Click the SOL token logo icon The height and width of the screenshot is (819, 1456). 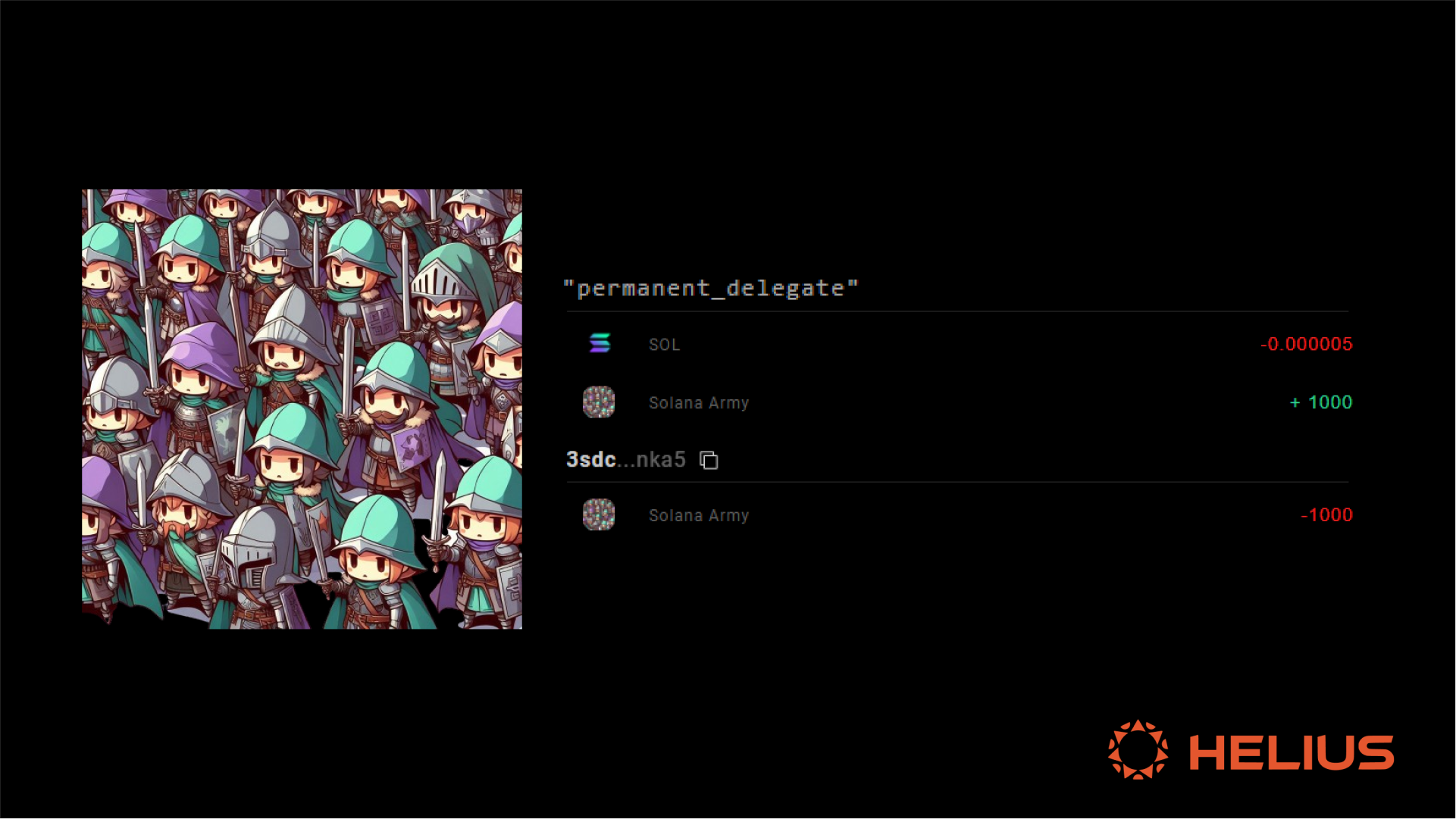(x=600, y=343)
